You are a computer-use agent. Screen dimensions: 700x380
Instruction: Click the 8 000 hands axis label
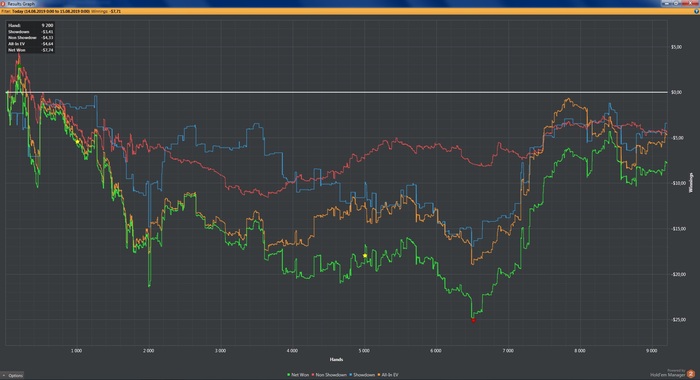click(580, 351)
